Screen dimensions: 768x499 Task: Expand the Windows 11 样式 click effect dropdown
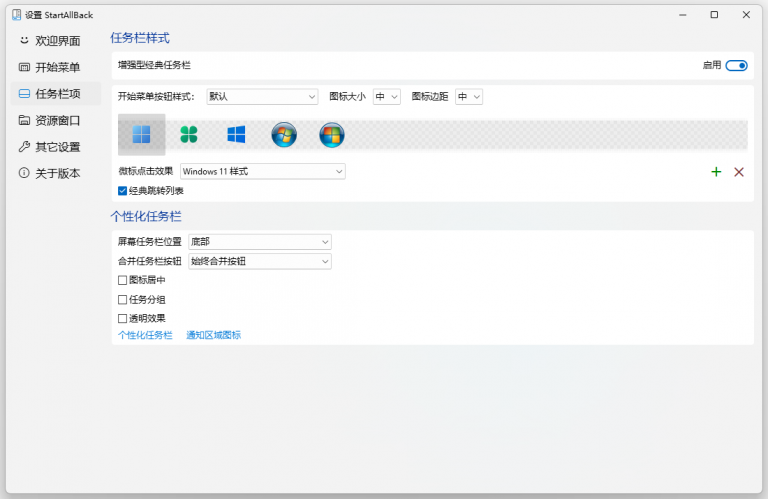(263, 171)
